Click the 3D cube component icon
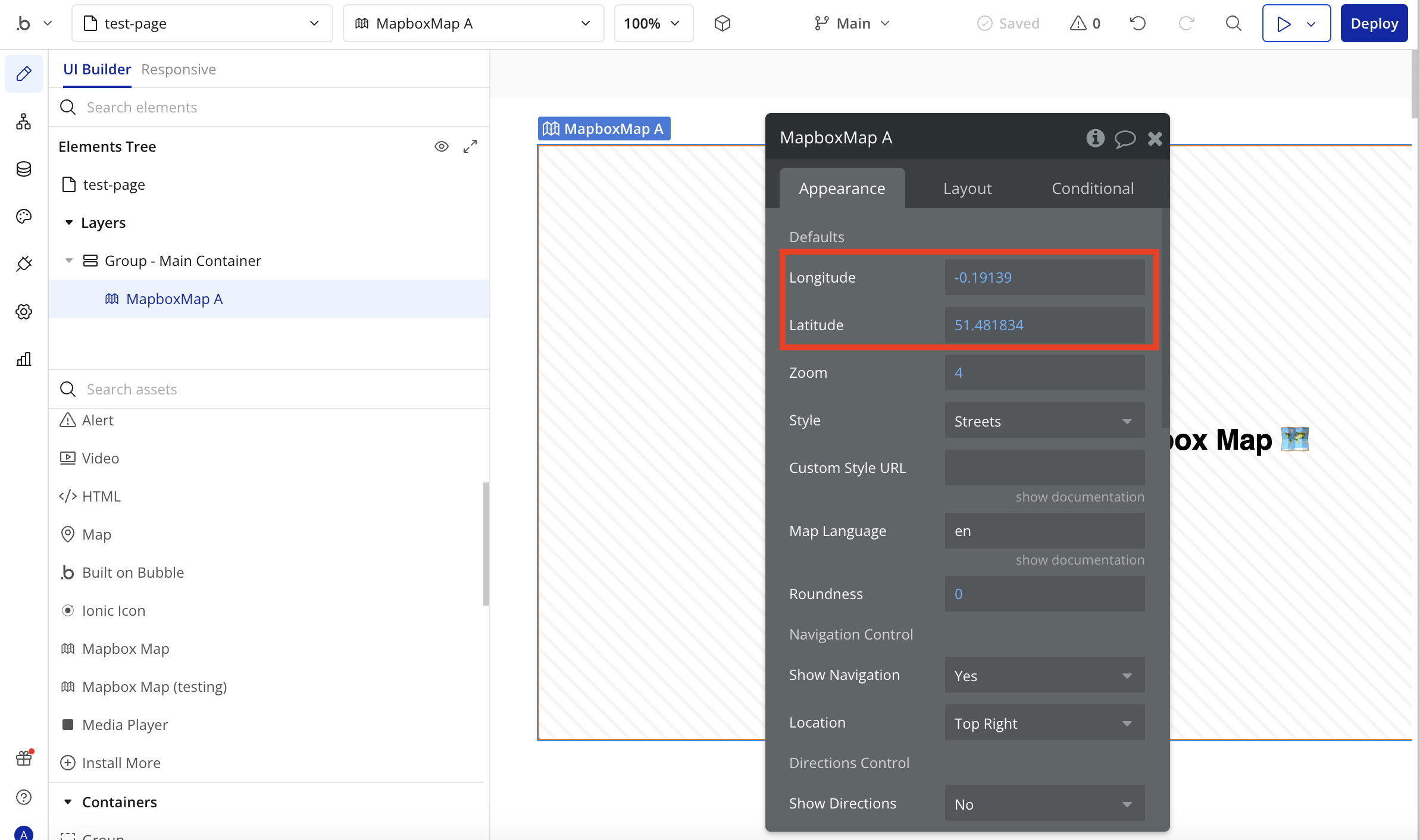The width and height of the screenshot is (1420, 840). click(722, 23)
